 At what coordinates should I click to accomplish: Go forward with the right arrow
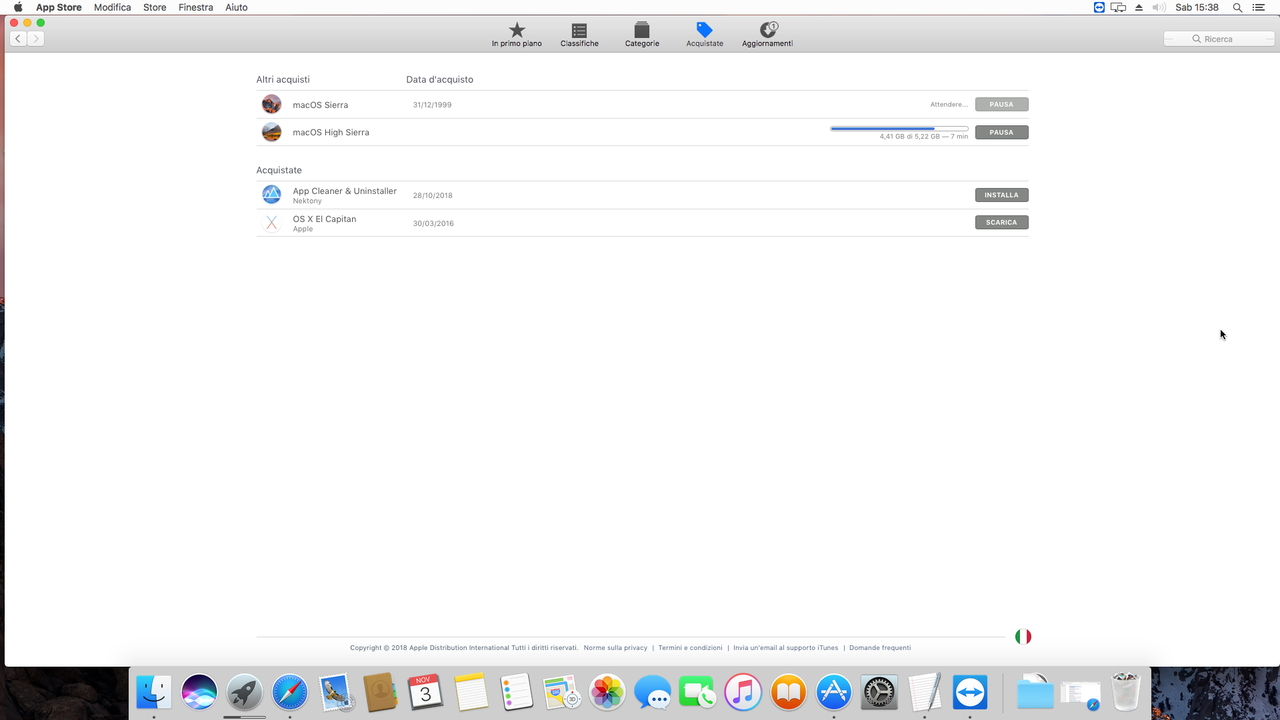click(x=35, y=39)
